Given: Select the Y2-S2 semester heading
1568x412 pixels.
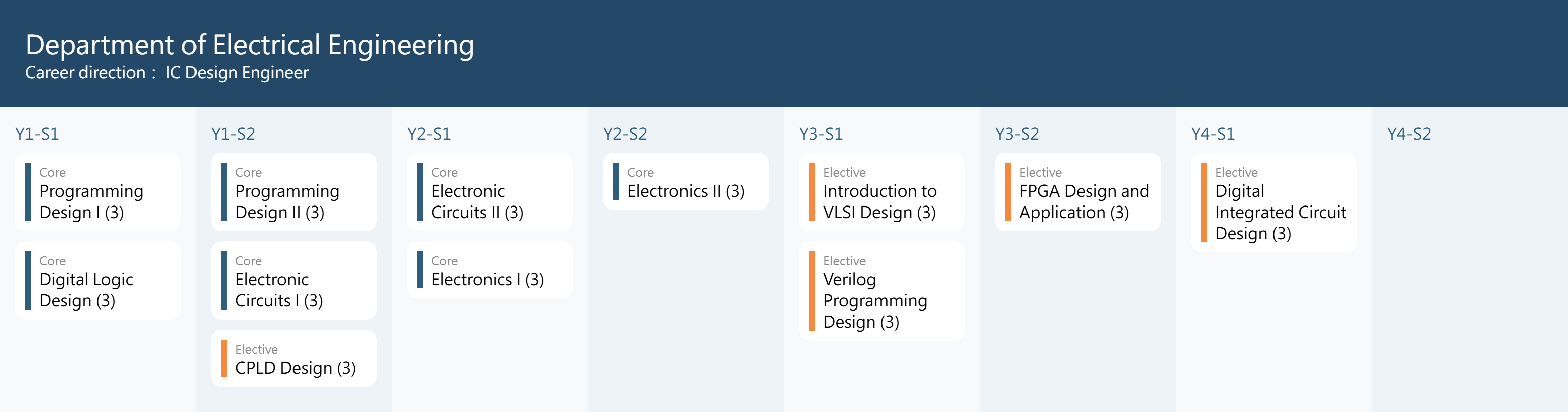Looking at the screenshot, I should tap(625, 134).
